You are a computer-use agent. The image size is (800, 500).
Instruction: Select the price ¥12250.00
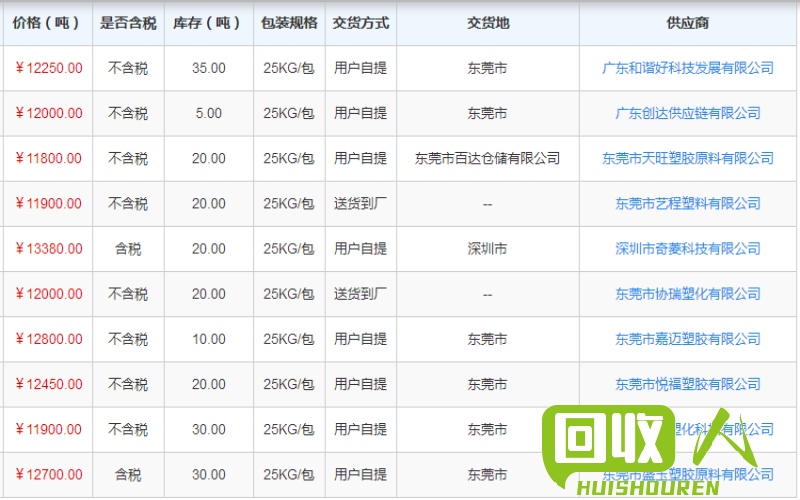coord(48,68)
